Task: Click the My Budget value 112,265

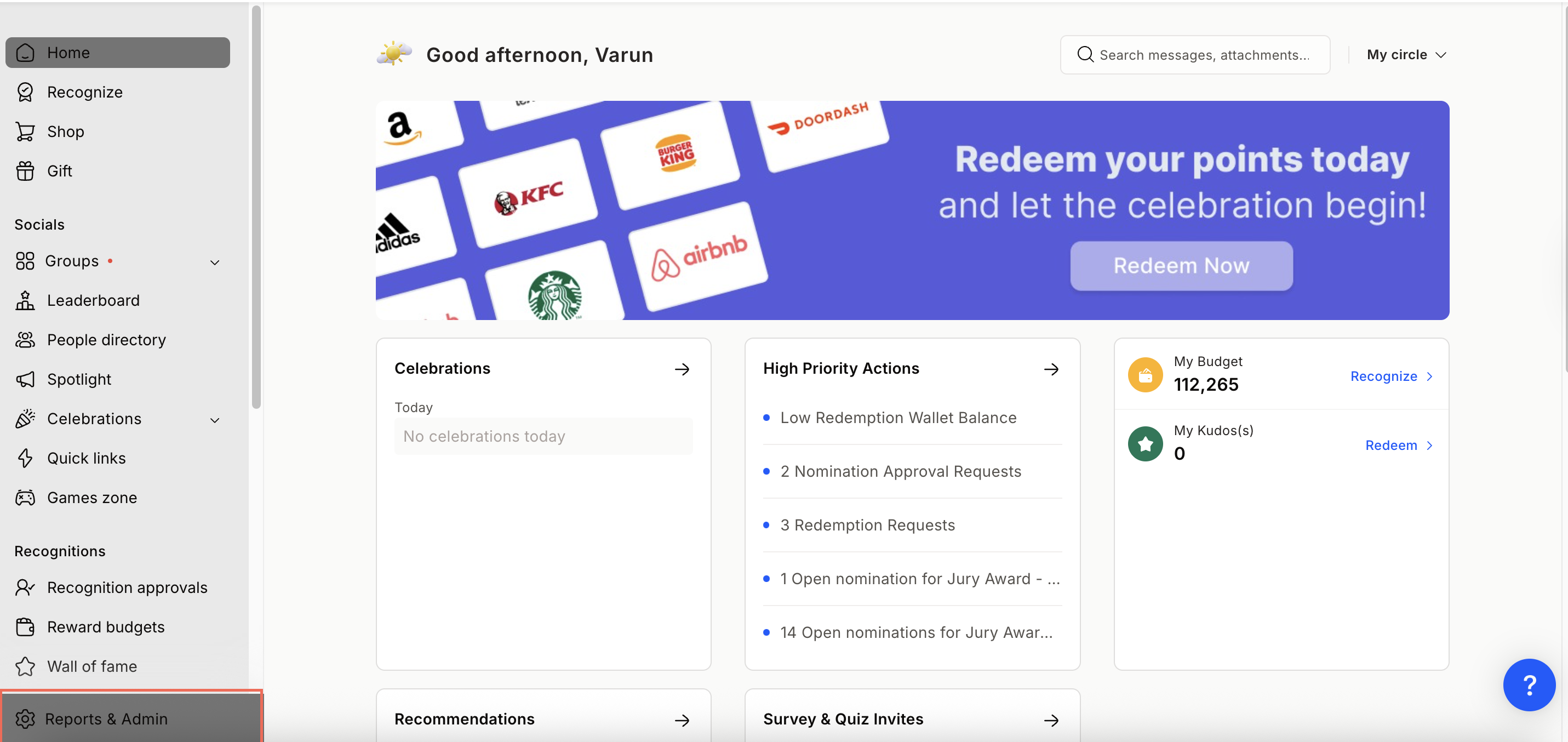Action: [1205, 385]
